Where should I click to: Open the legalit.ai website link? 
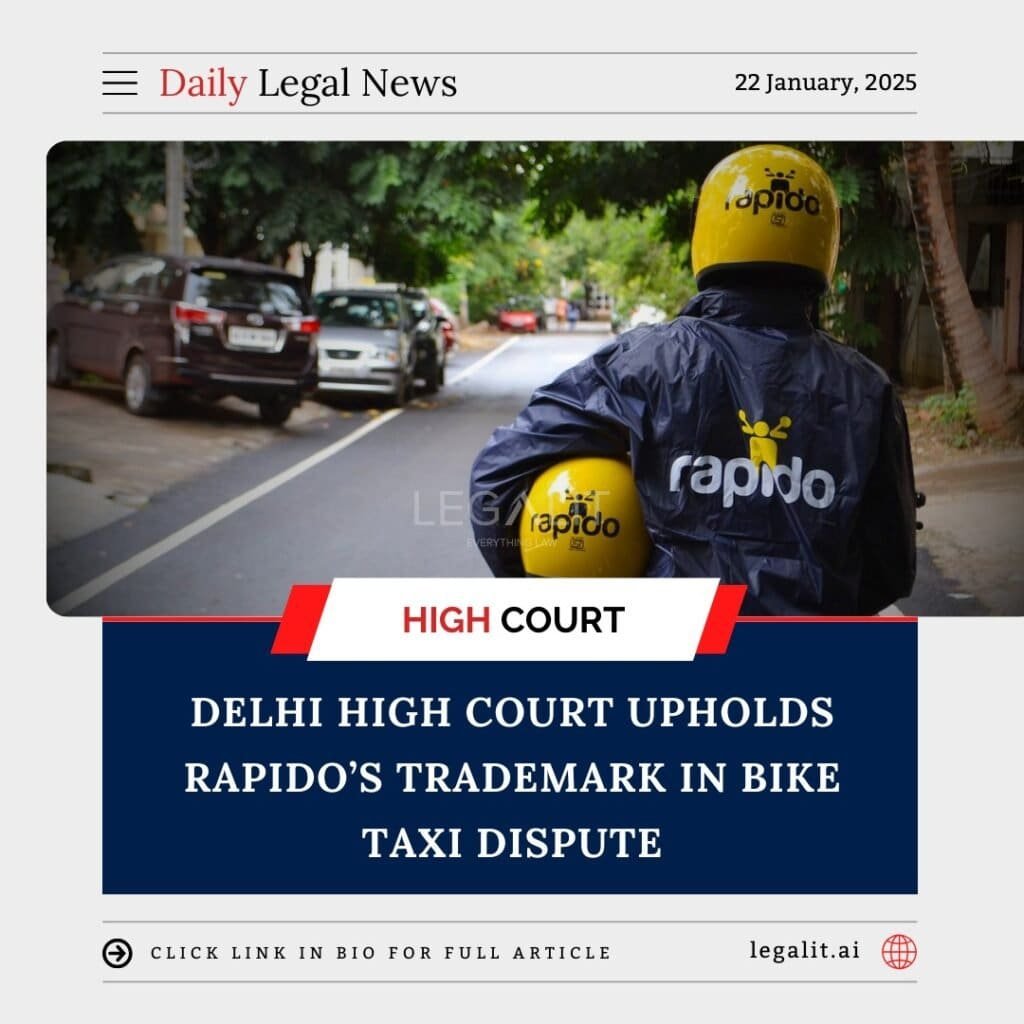[805, 950]
